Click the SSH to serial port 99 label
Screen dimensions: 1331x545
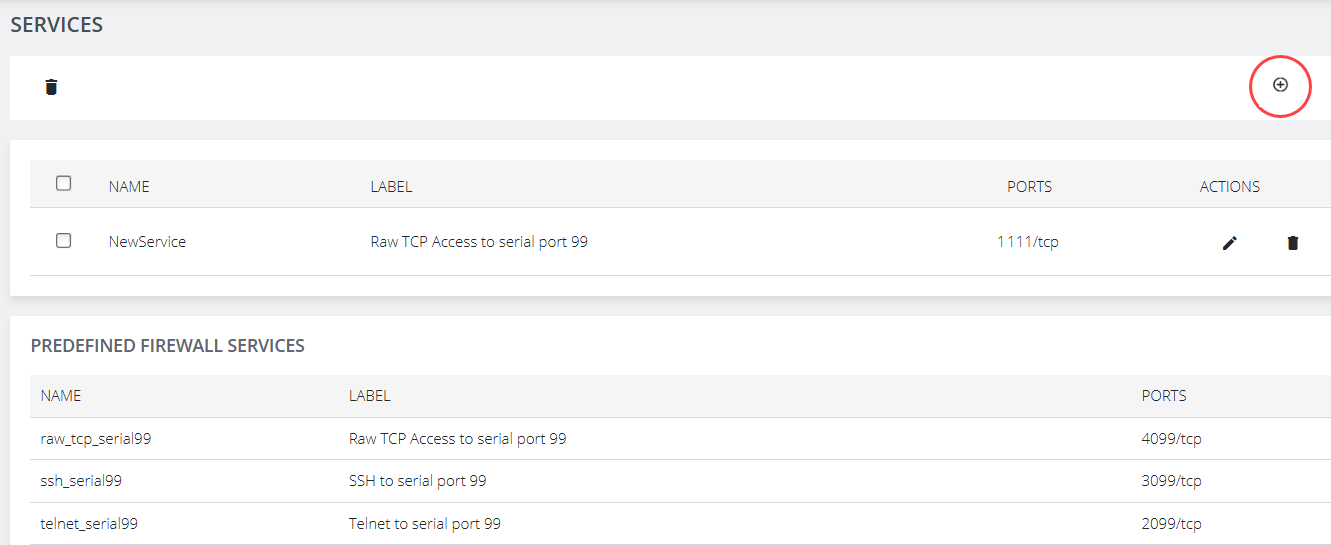tap(417, 481)
